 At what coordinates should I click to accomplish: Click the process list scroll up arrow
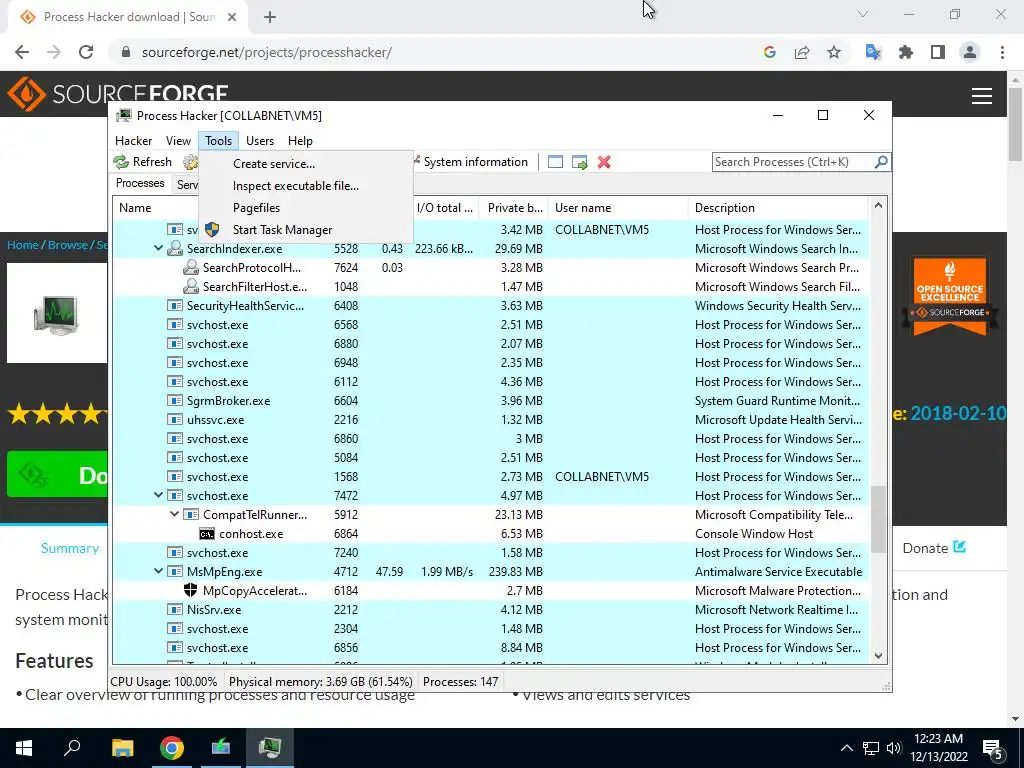[878, 206]
